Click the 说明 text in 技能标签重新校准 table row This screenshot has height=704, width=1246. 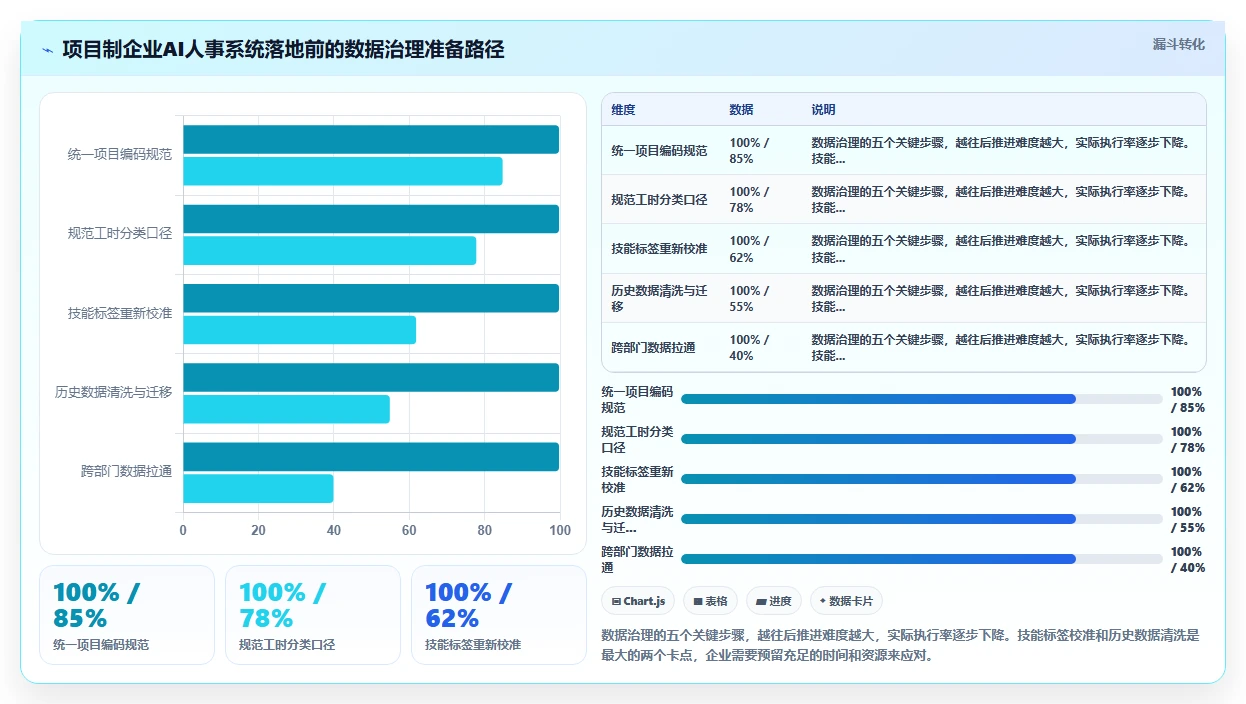pos(1003,249)
